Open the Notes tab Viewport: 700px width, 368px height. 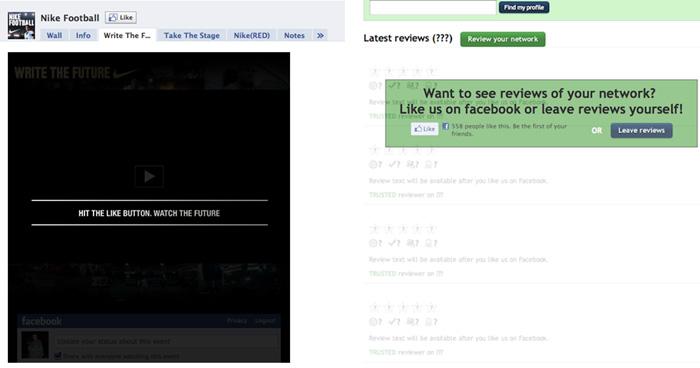[x=294, y=35]
